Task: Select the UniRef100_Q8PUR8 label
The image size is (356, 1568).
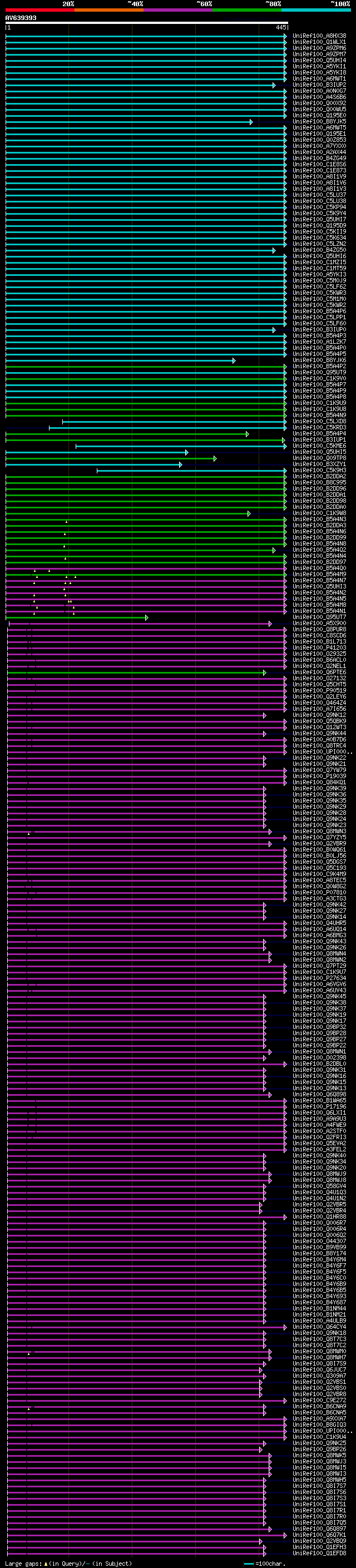Action: pos(319,630)
